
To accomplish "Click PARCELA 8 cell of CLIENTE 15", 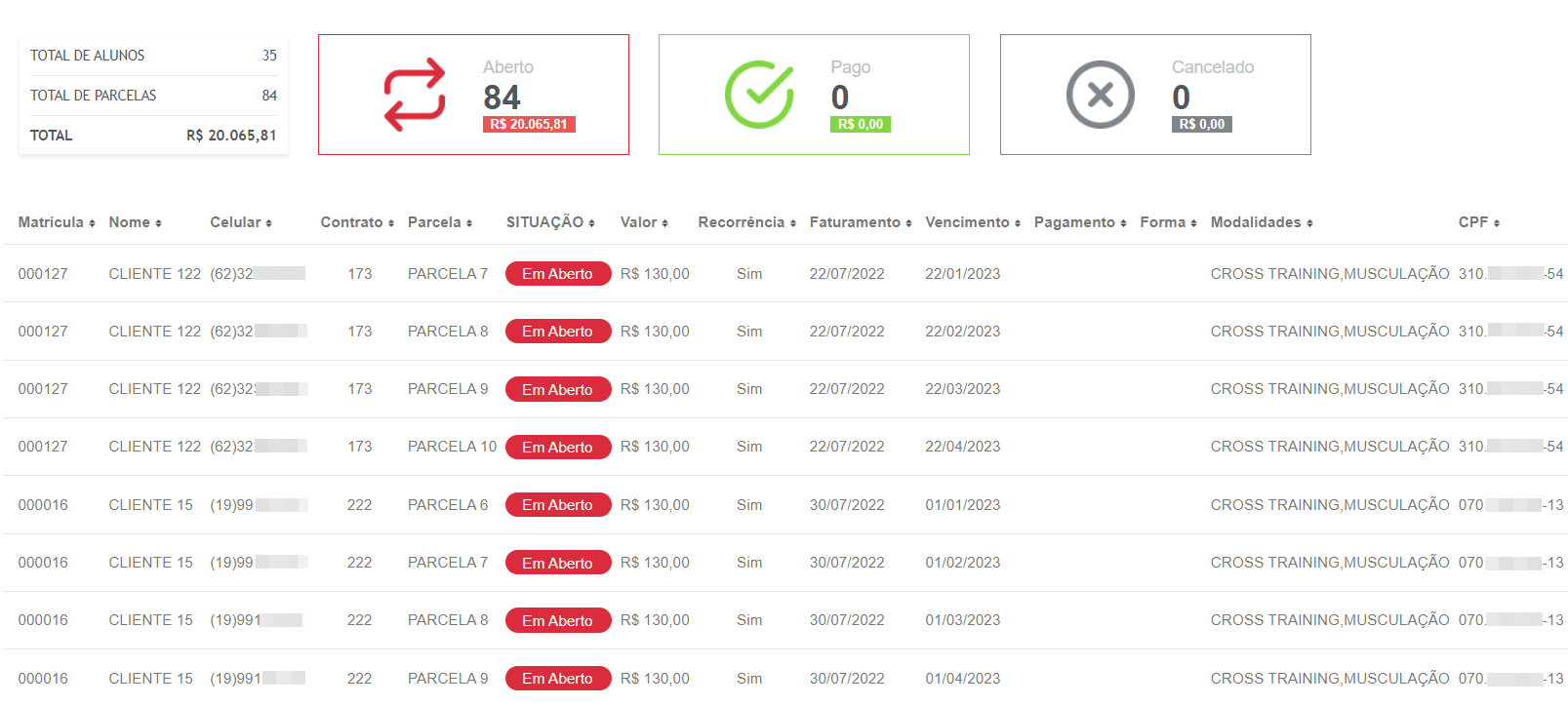I will pyautogui.click(x=448, y=620).
